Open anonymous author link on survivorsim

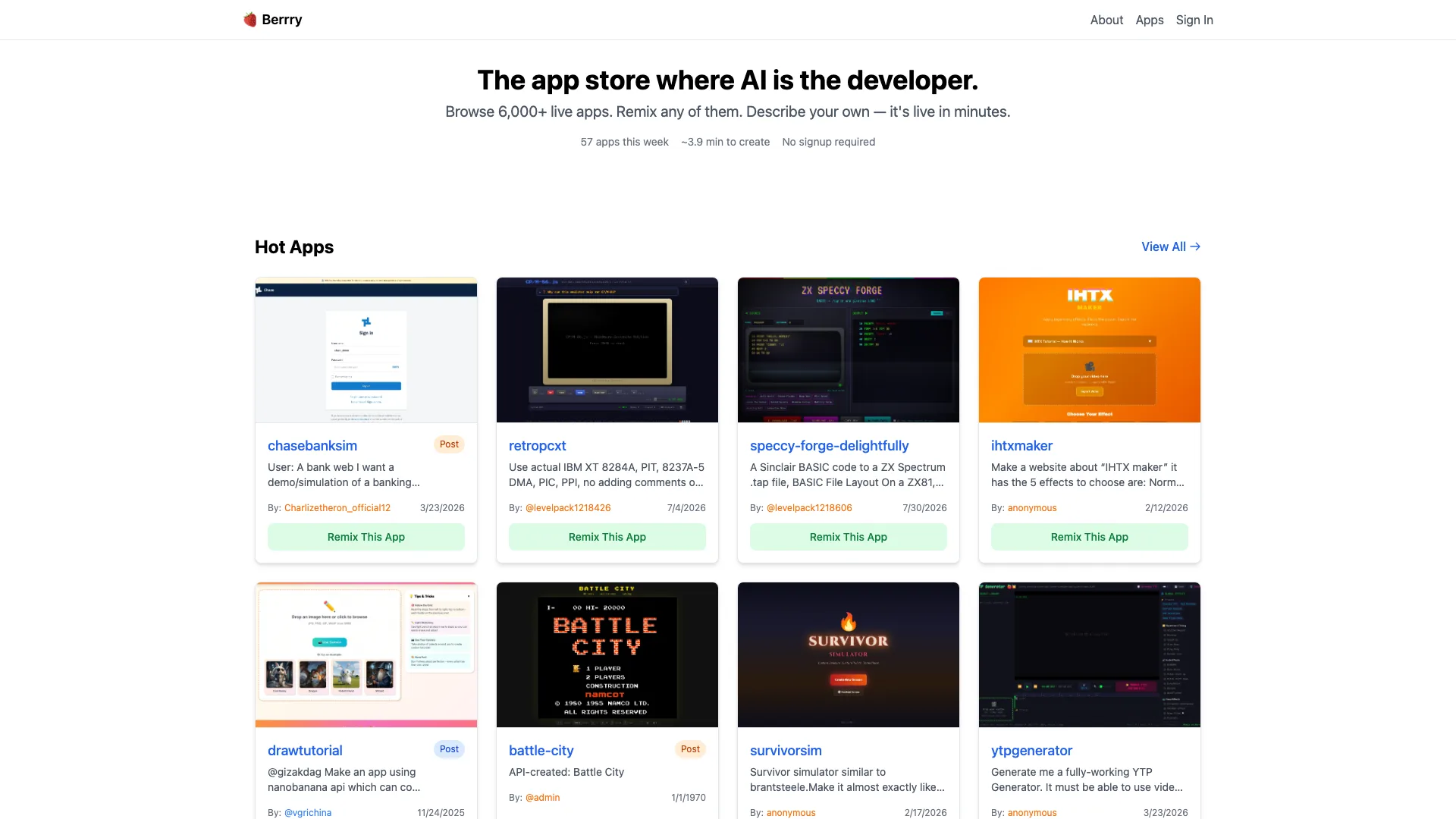point(791,813)
